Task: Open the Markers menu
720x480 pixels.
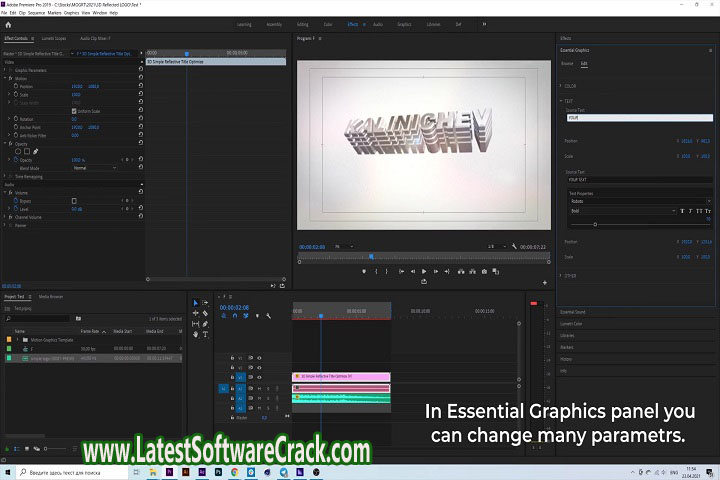Action: [x=54, y=13]
